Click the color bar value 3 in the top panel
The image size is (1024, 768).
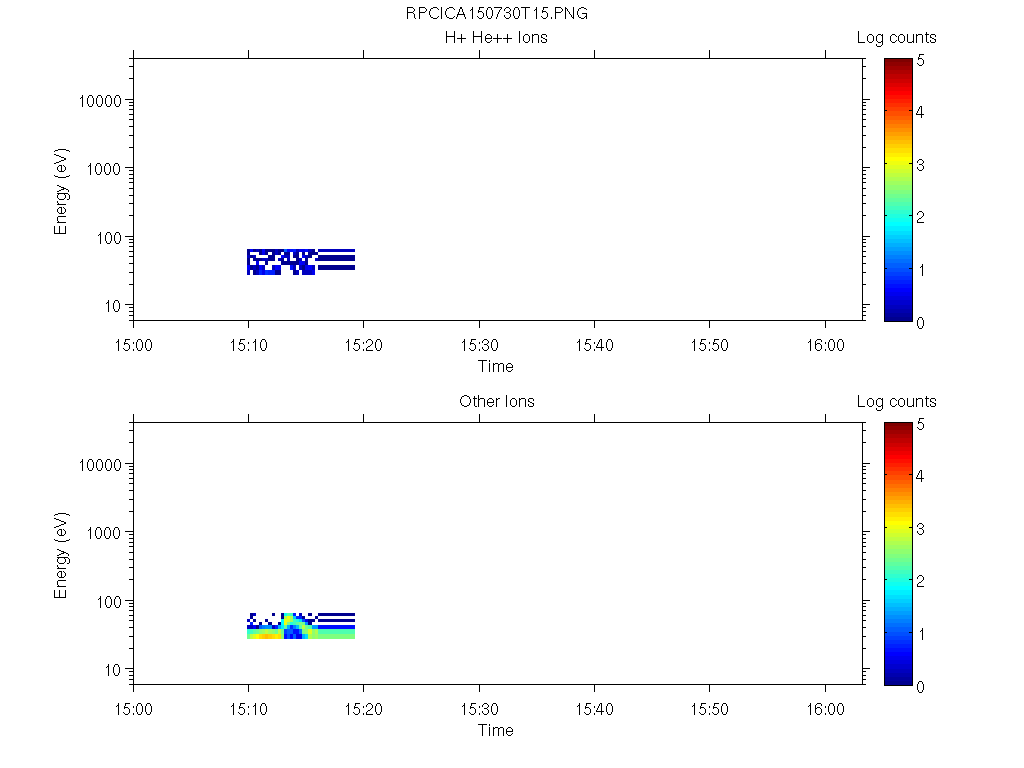coord(920,165)
